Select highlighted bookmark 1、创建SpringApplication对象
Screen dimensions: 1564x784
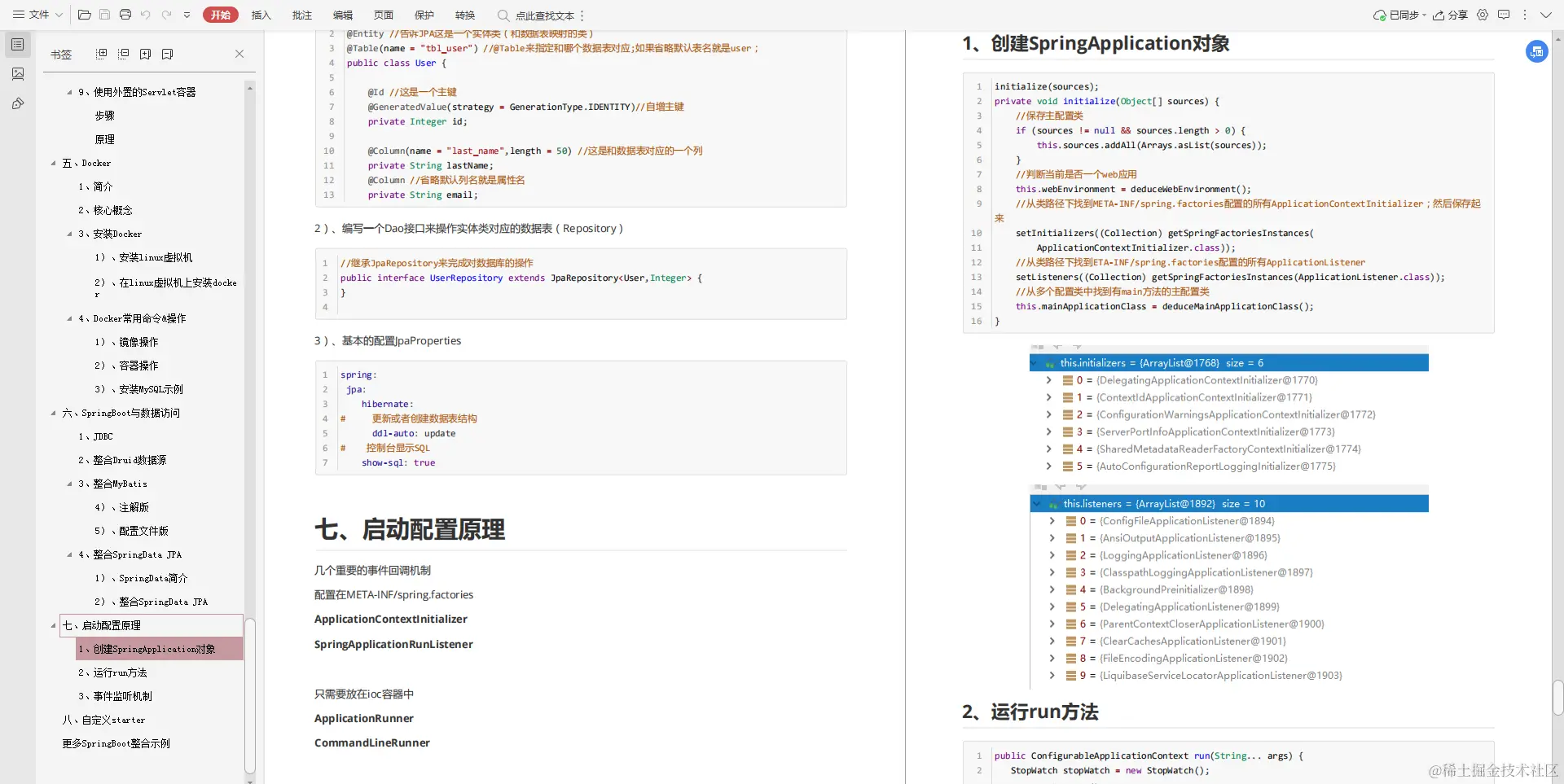160,649
